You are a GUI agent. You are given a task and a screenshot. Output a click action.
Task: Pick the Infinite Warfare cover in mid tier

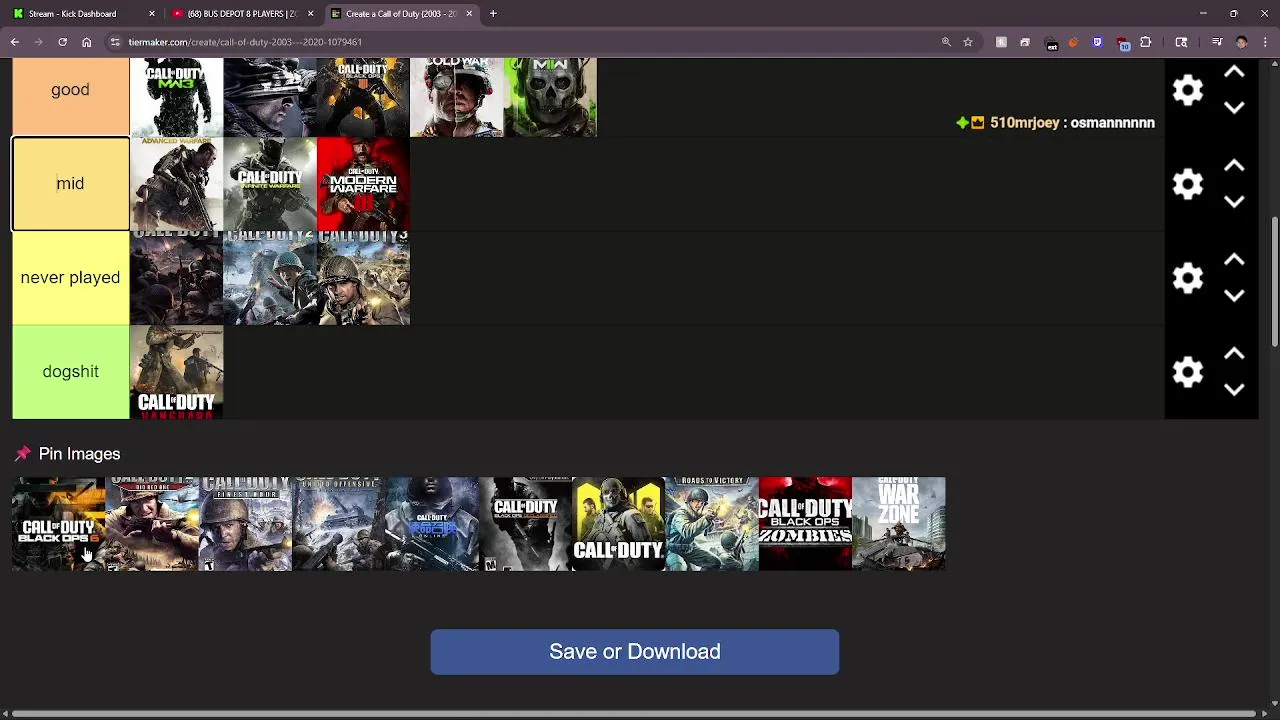pos(270,184)
